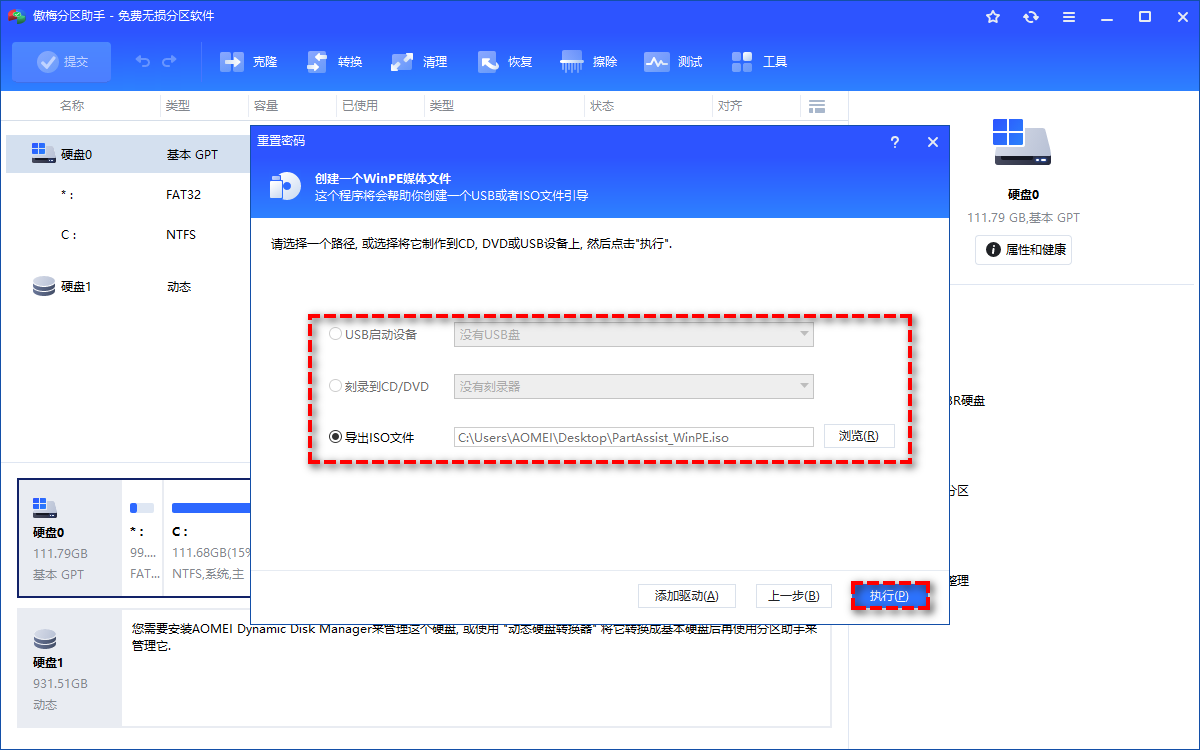Select the 克隆 (Clone) tool
The width and height of the screenshot is (1200, 750).
click(x=248, y=61)
